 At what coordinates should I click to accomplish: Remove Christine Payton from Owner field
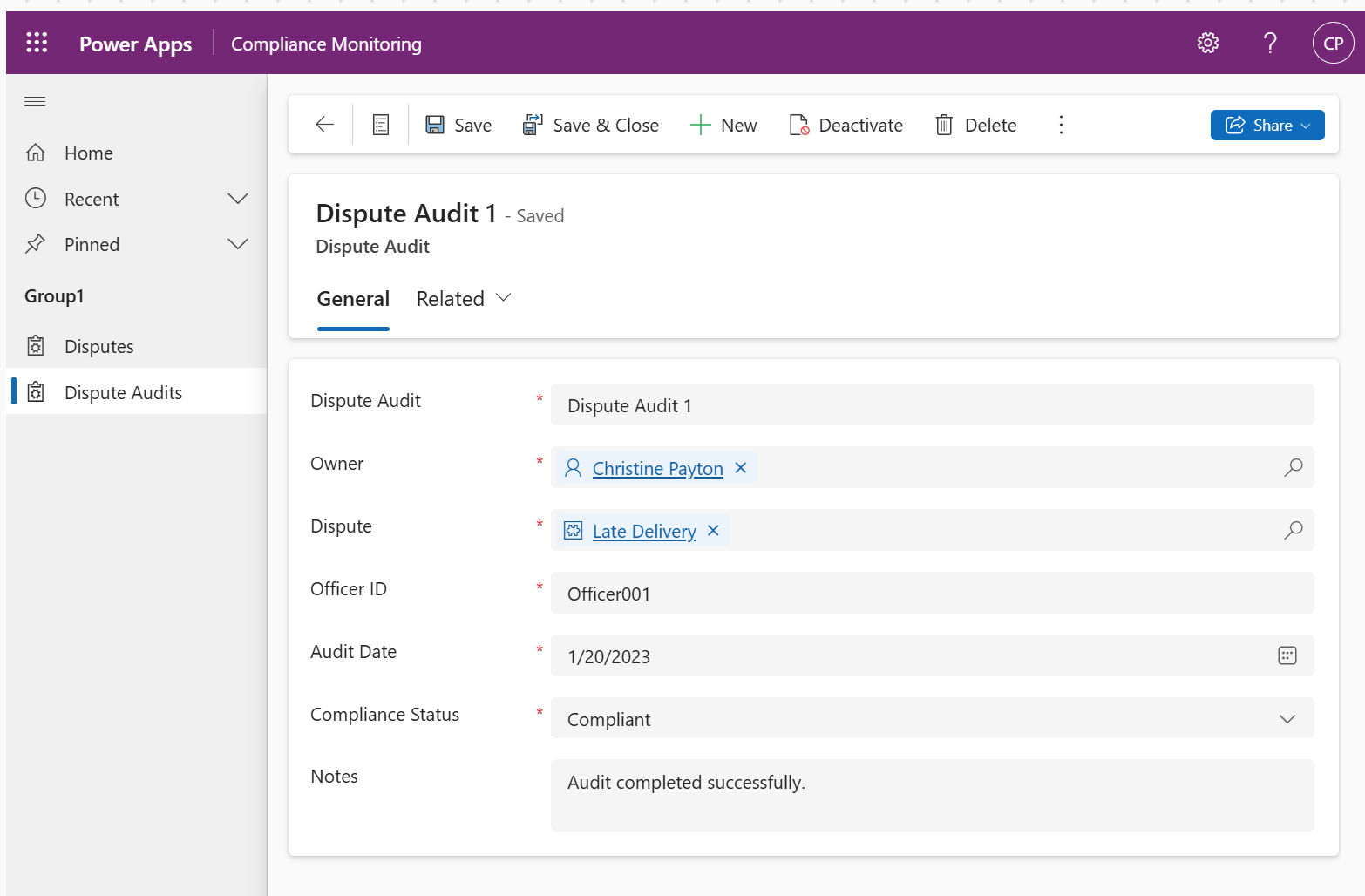click(740, 468)
